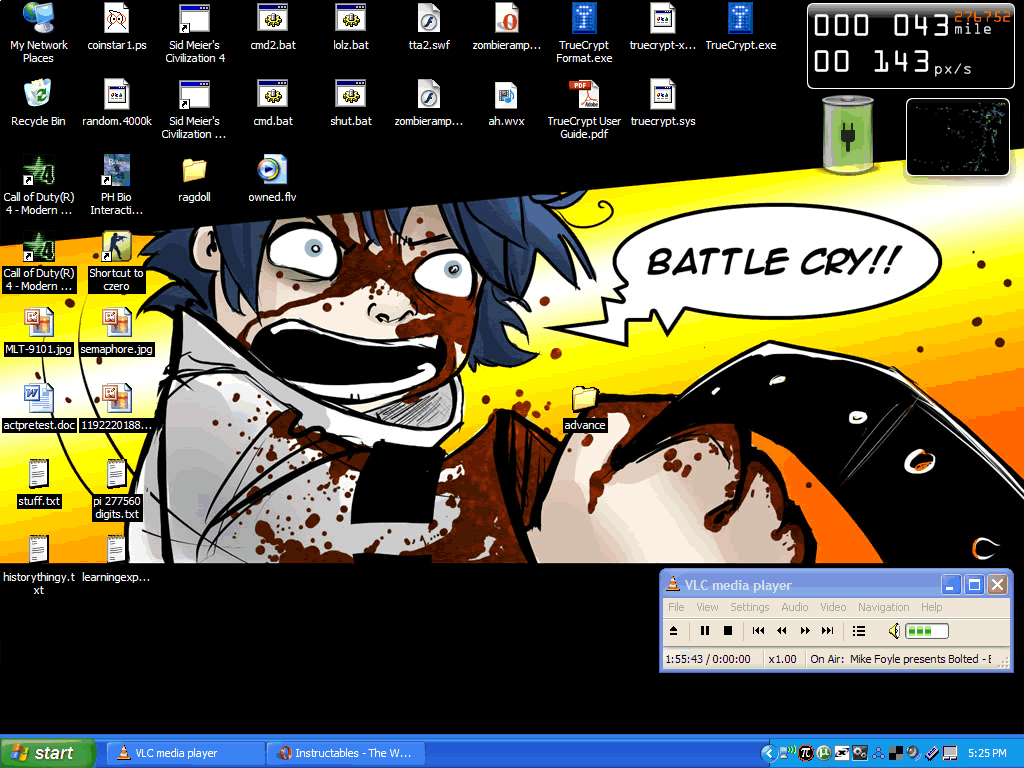Viewport: 1024px width, 768px height.
Task: Skip to next track in VLC
Action: (827, 631)
